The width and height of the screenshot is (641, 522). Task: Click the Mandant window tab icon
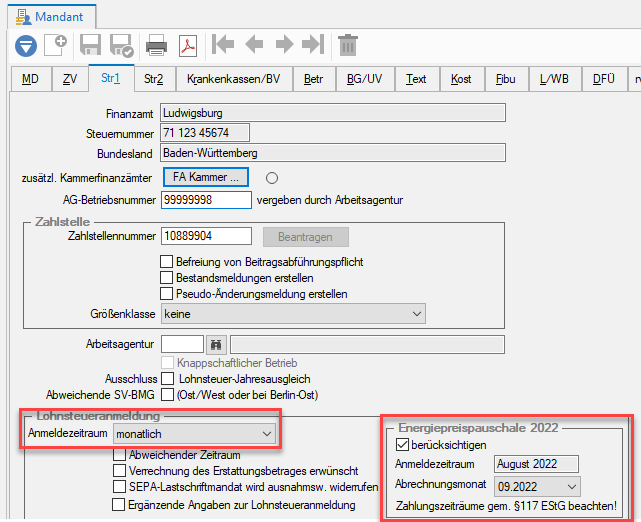23,18
